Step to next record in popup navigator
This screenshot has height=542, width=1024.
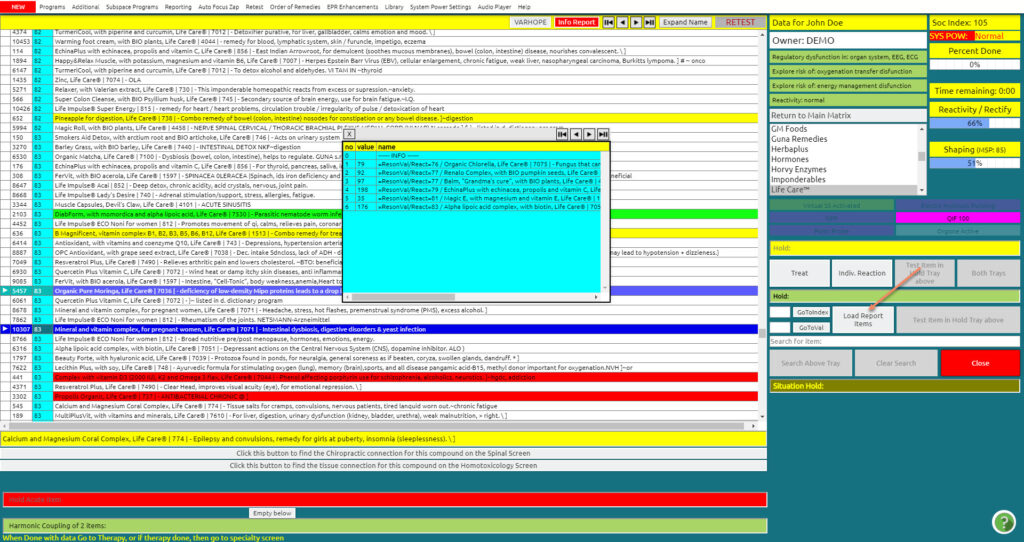(x=590, y=133)
